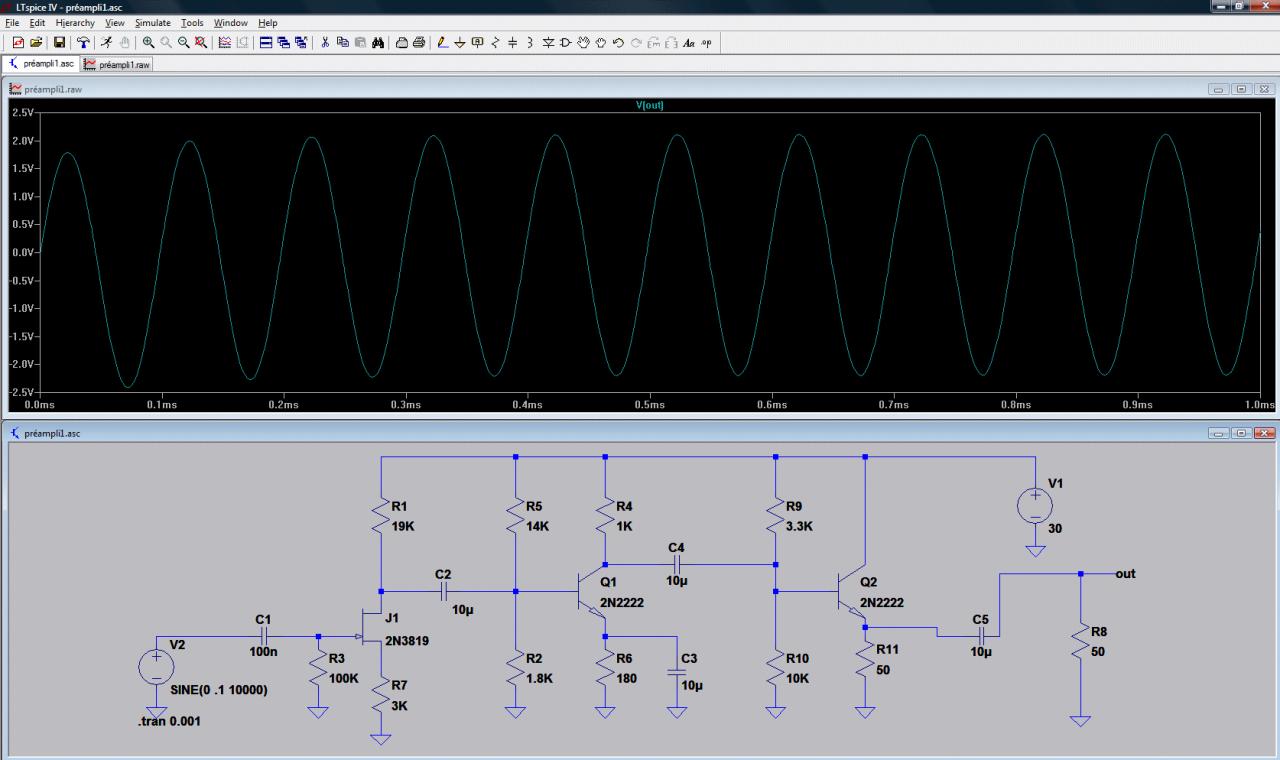Screen dimensions: 1280x760
Task: Select the Draw Wire pencil tool
Action: [443, 42]
